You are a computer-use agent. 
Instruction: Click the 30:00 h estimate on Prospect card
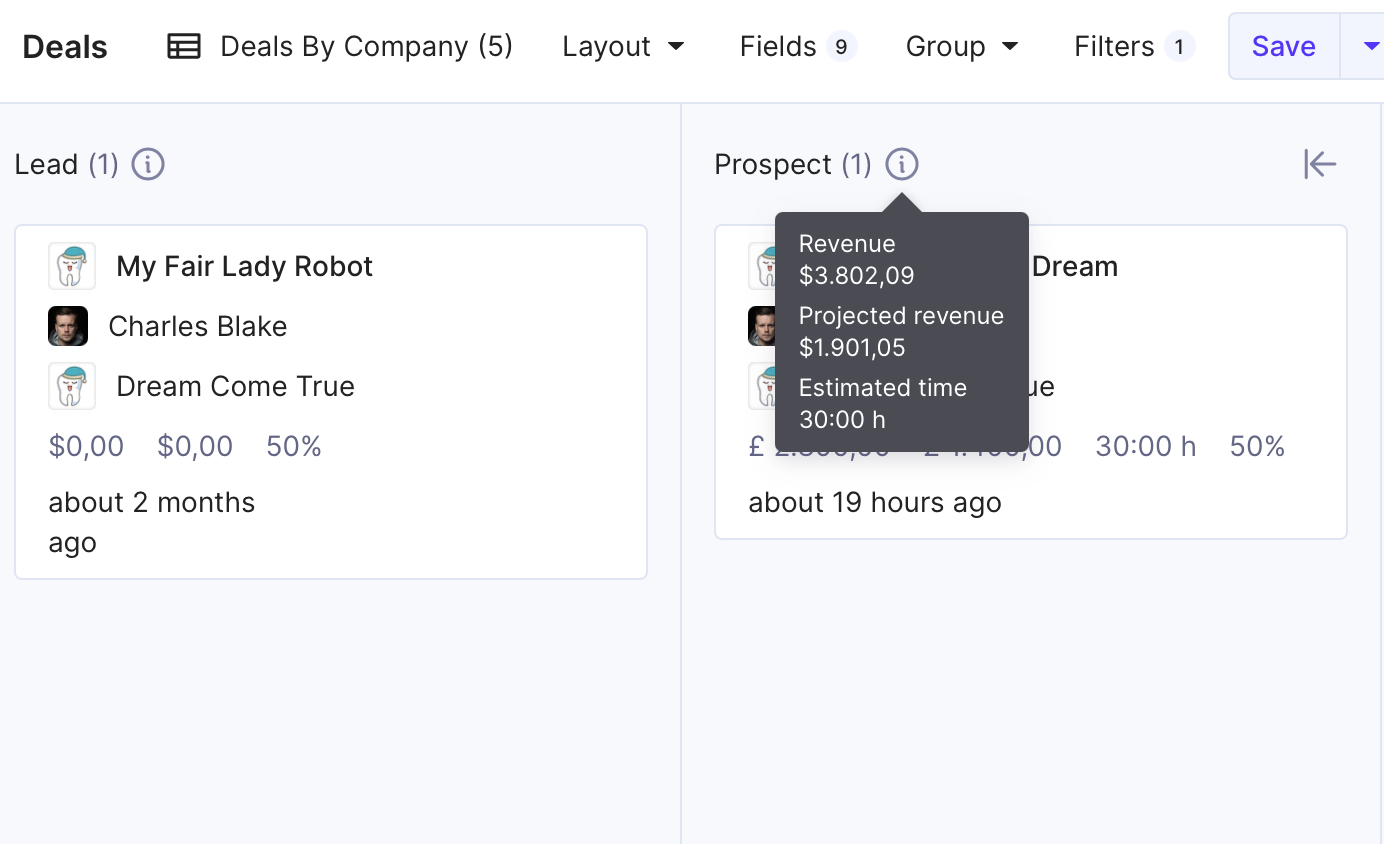pos(1146,446)
